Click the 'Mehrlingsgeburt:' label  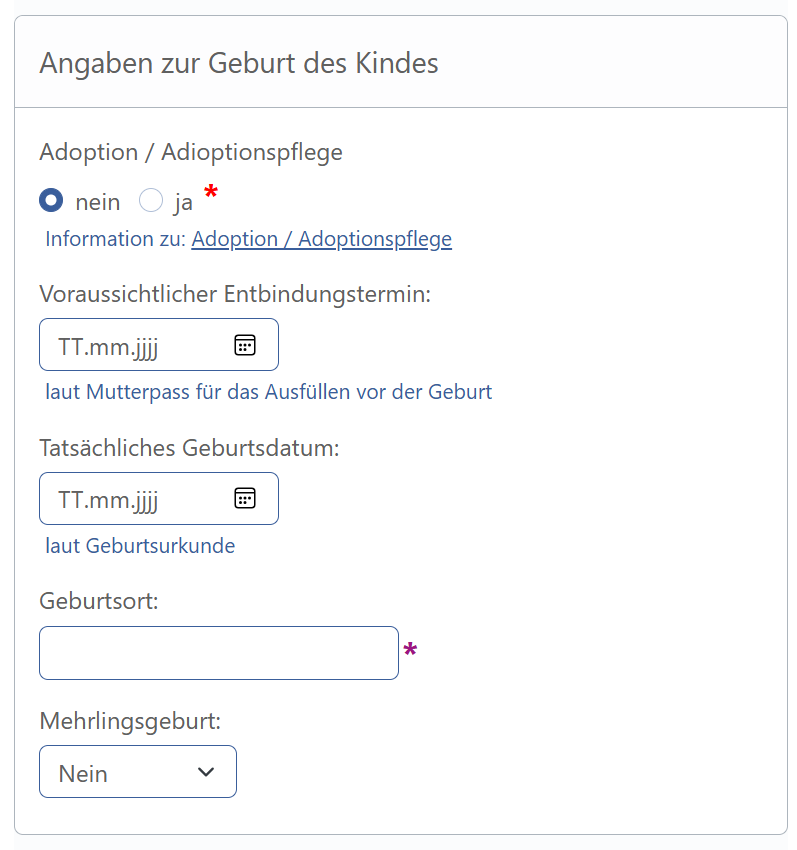pos(130,722)
